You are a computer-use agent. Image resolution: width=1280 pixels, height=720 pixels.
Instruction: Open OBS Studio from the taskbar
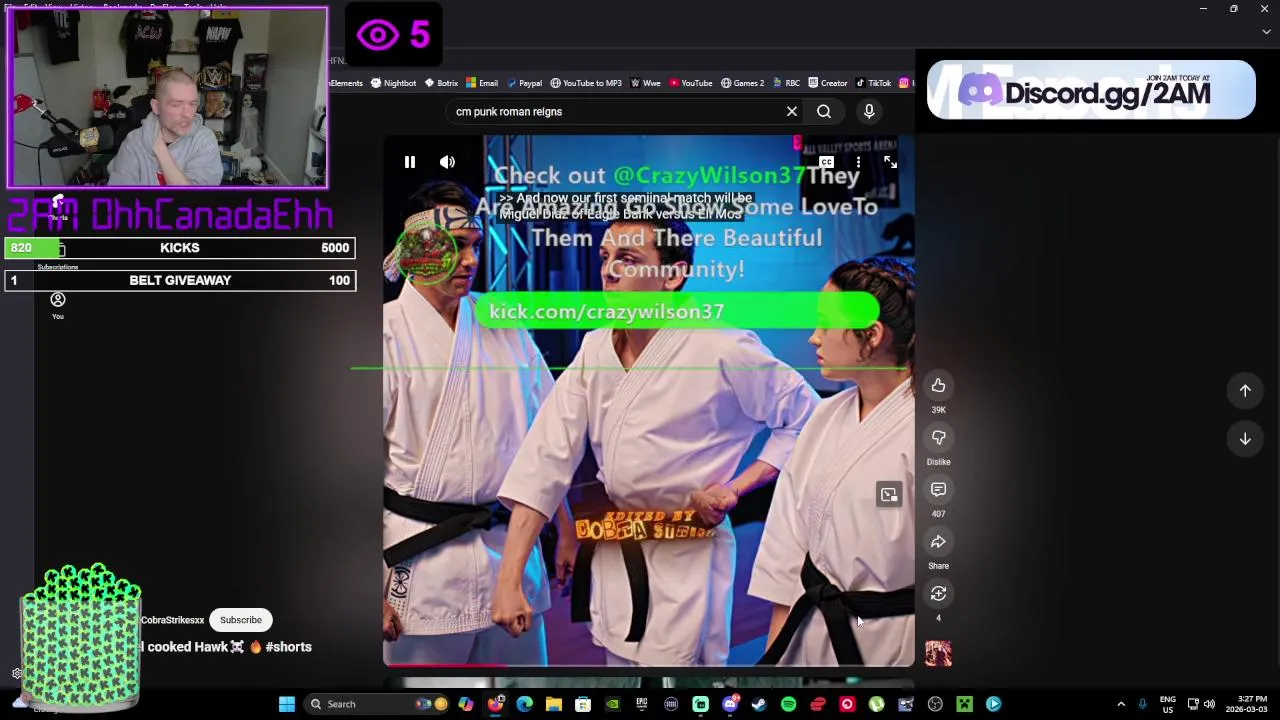(x=935, y=704)
